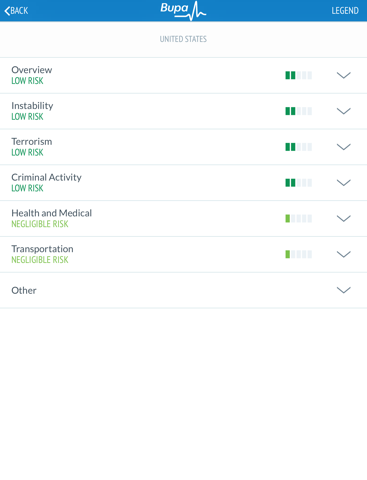Expand the Other section chevron
This screenshot has height=480, width=367.
tap(343, 290)
